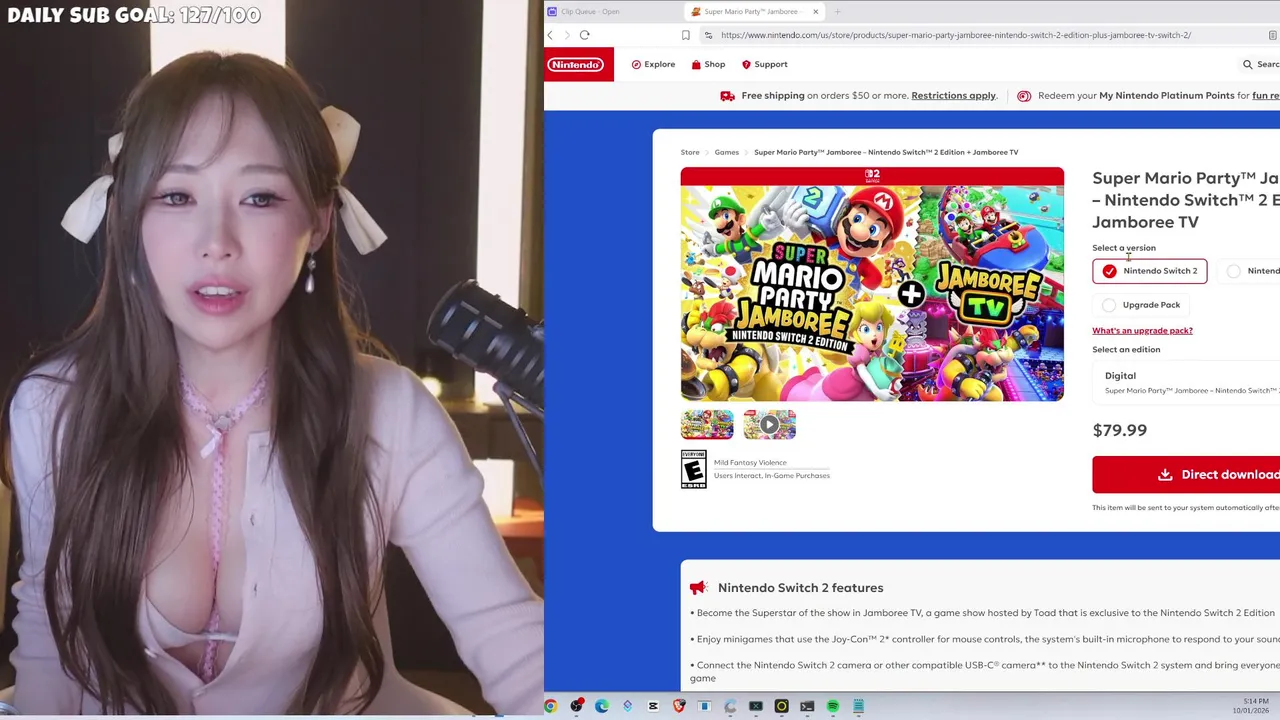The image size is (1280, 720).
Task: Open the Explore menu
Action: point(653,64)
